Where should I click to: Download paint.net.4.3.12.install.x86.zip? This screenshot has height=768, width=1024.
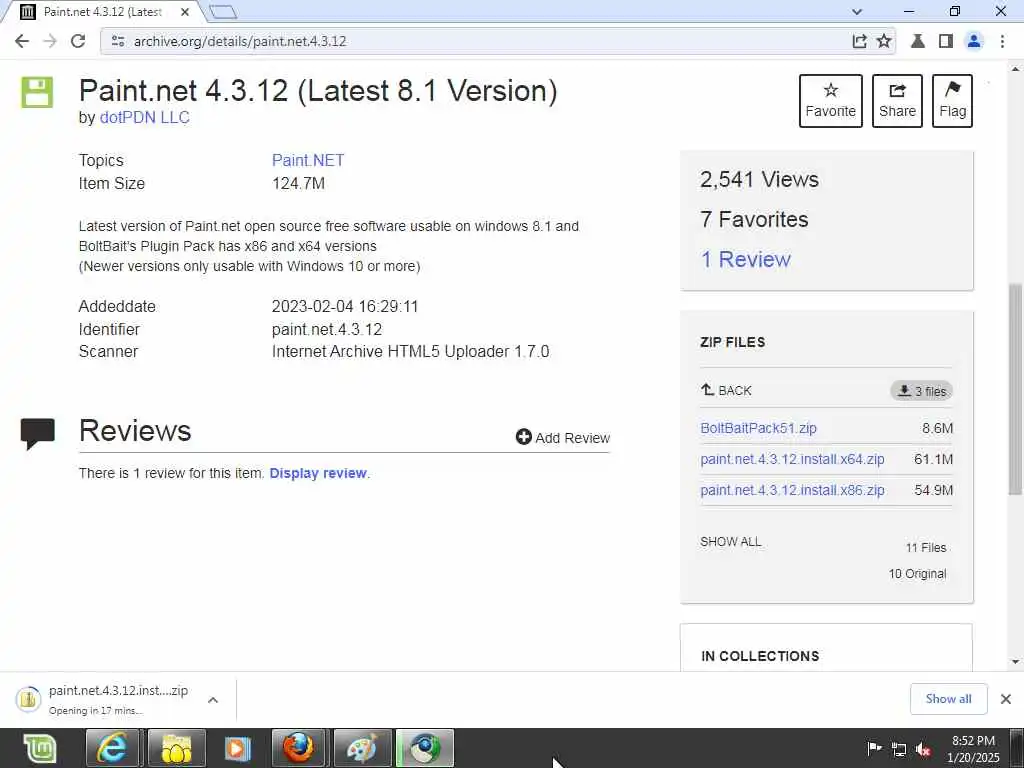(x=792, y=490)
